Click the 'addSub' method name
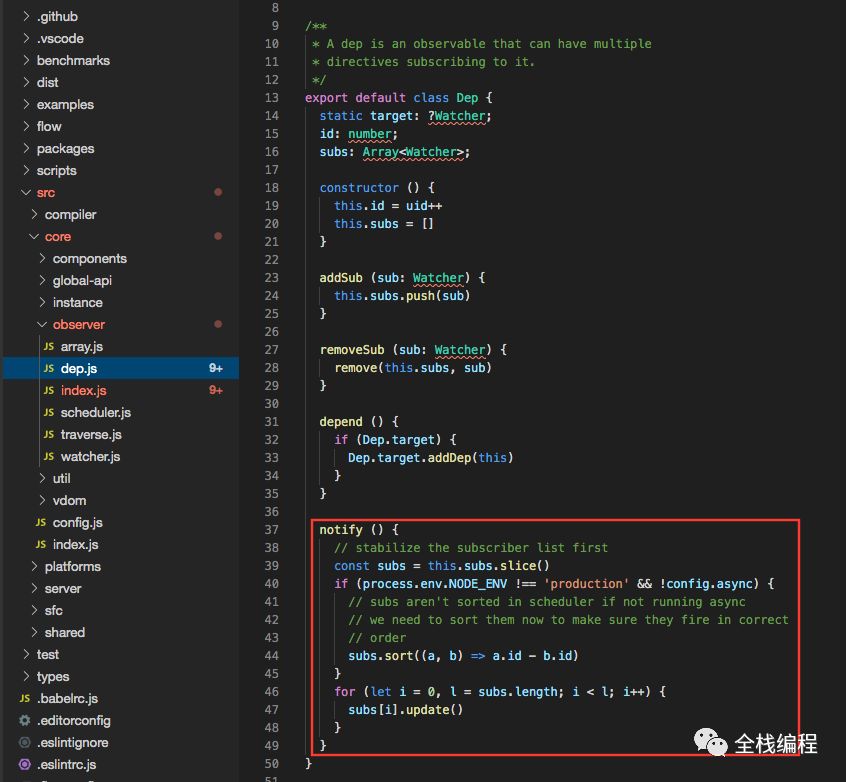 click(x=341, y=277)
